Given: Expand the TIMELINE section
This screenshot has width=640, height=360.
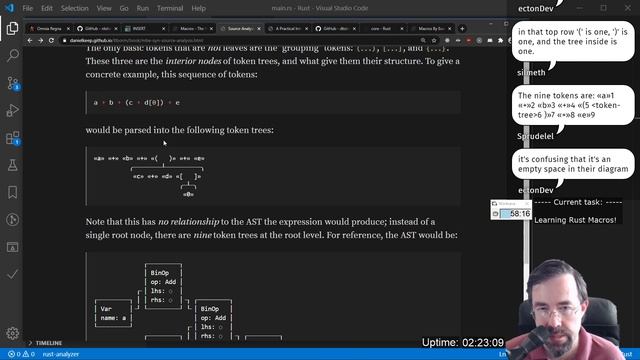Looking at the screenshot, I should (x=45, y=343).
